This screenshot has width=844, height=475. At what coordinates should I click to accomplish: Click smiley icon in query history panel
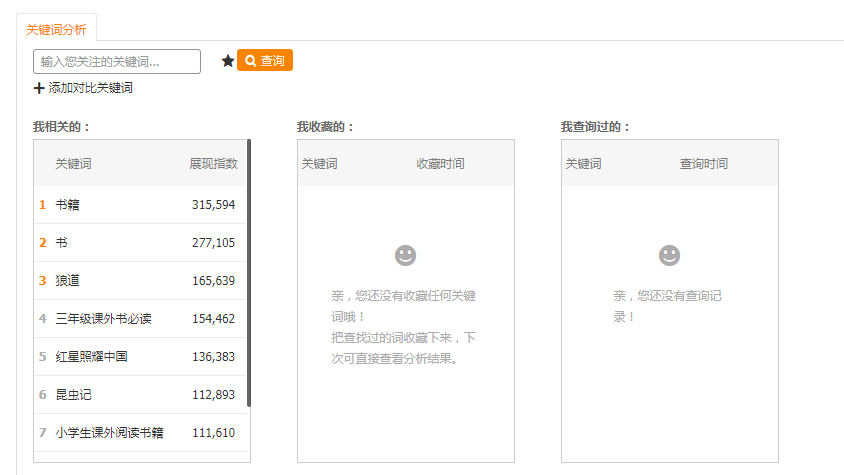pyautogui.click(x=669, y=256)
